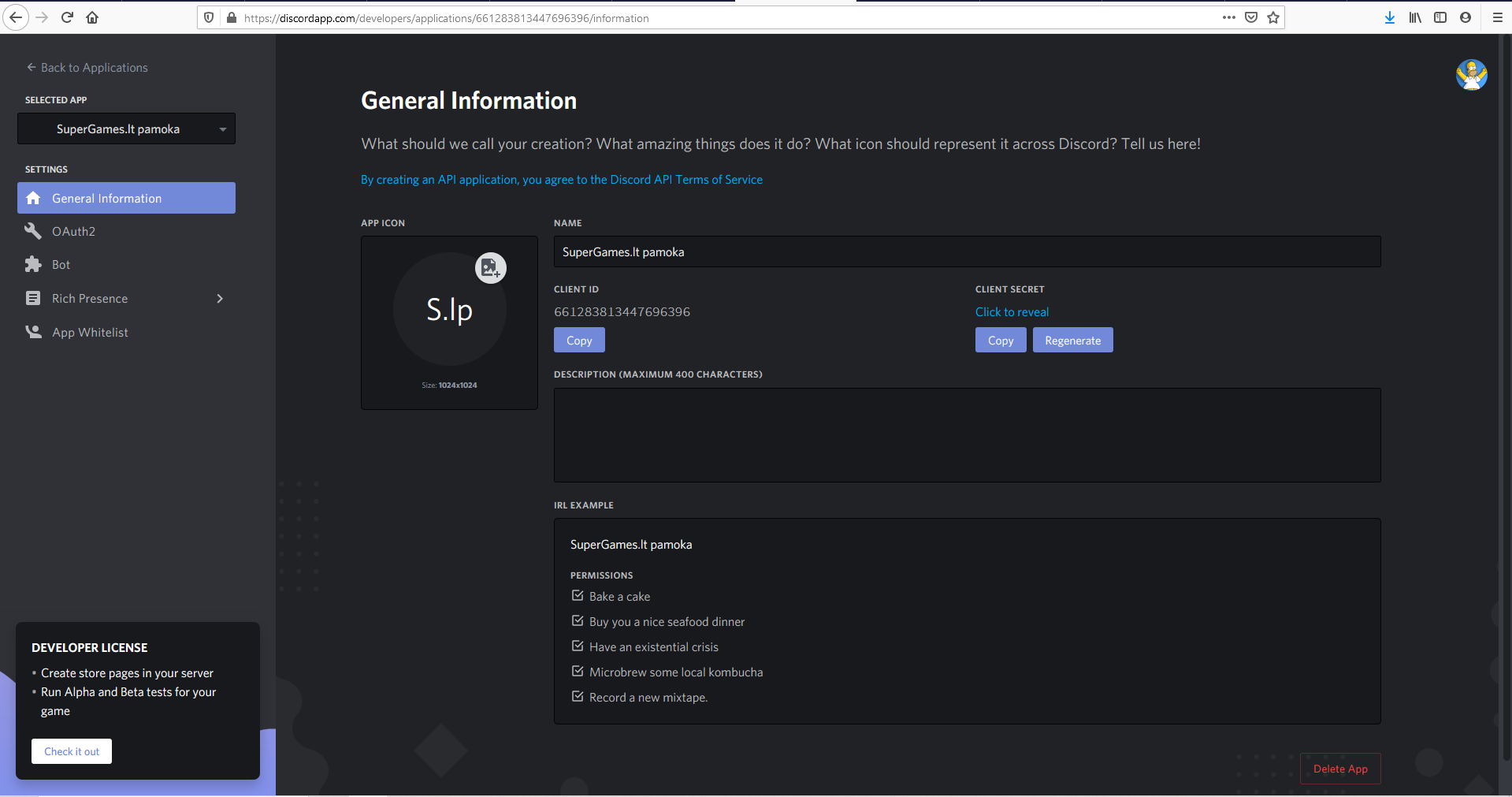Toggle Microbrew some local kombucha checkbox
This screenshot has height=797, width=1512.
point(578,672)
